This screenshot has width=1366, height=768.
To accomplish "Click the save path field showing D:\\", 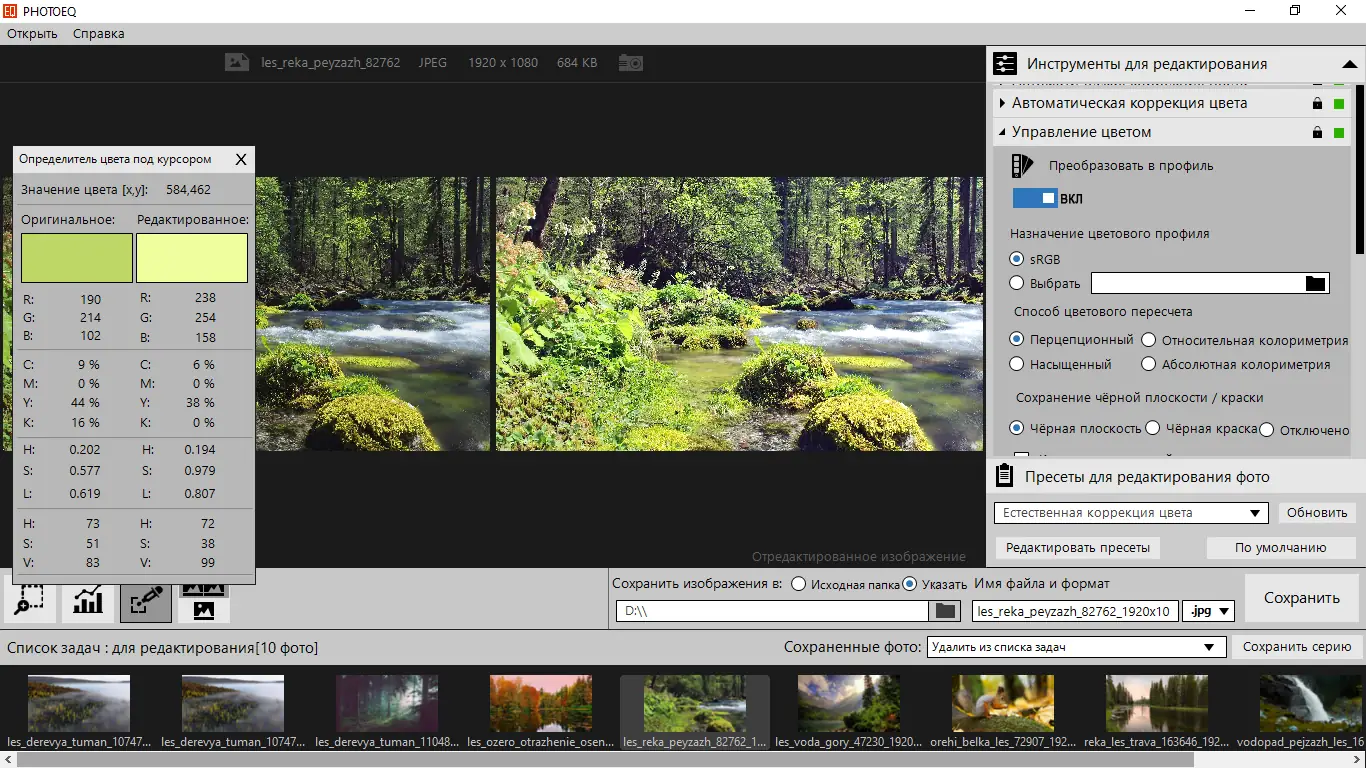I will pos(773,611).
